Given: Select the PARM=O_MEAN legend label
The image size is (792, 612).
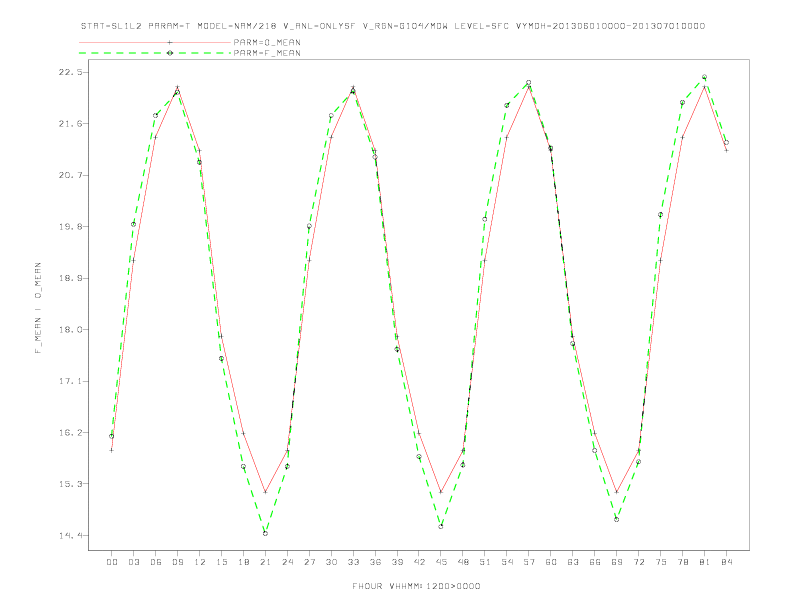Looking at the screenshot, I should [x=267, y=42].
